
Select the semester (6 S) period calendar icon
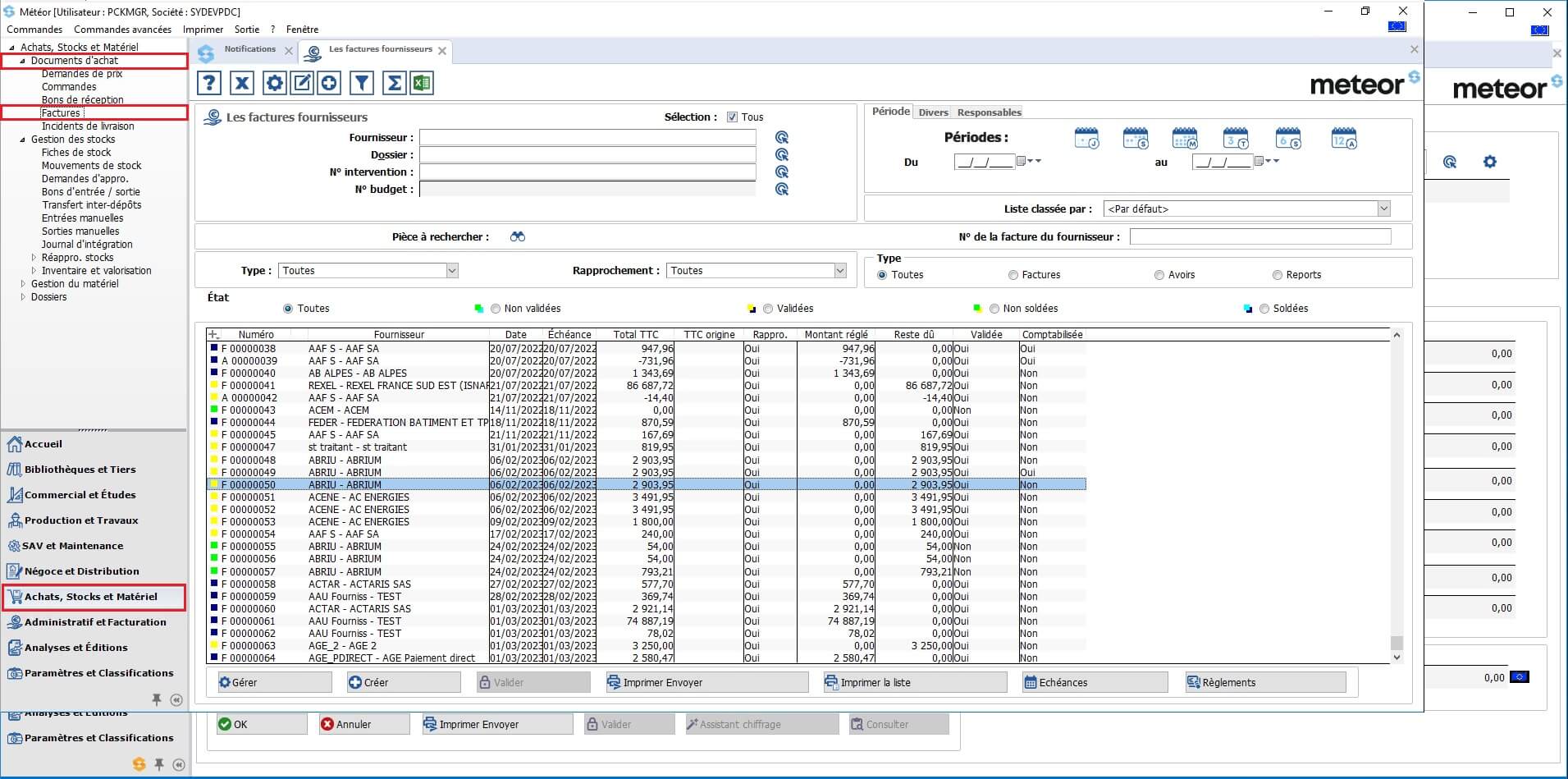[x=1288, y=138]
